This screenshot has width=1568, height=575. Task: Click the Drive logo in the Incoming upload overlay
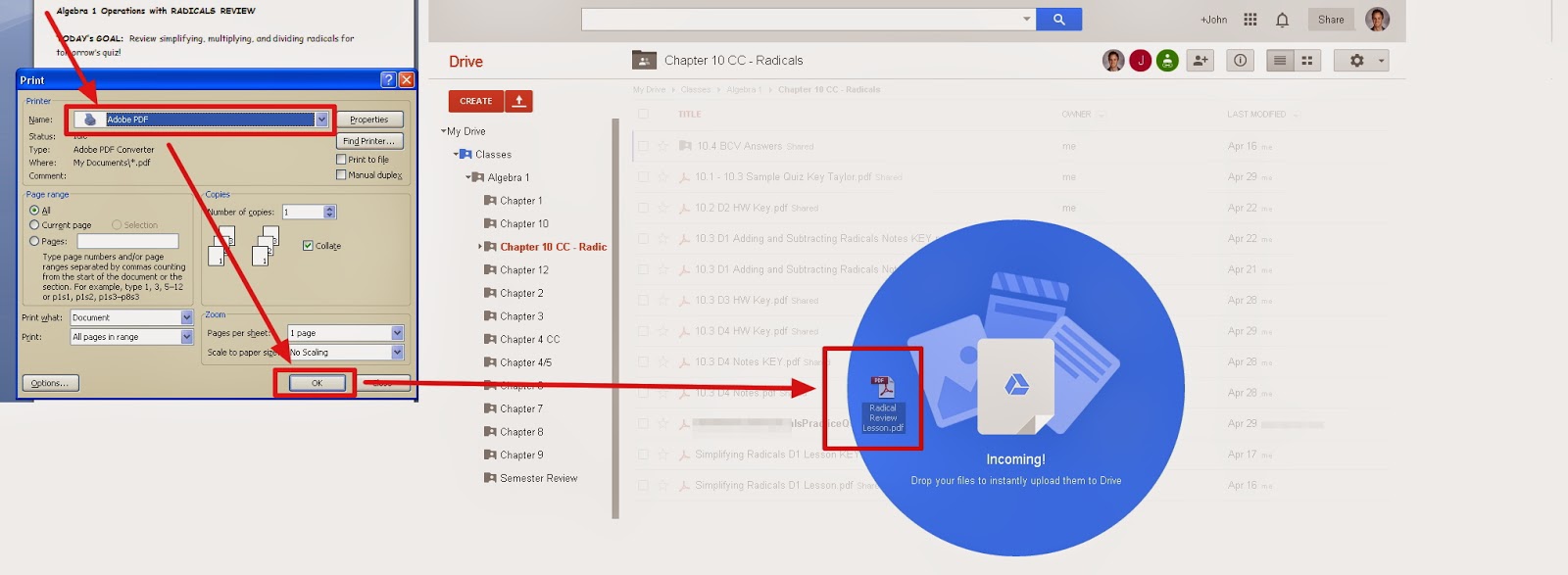pyautogui.click(x=1016, y=385)
